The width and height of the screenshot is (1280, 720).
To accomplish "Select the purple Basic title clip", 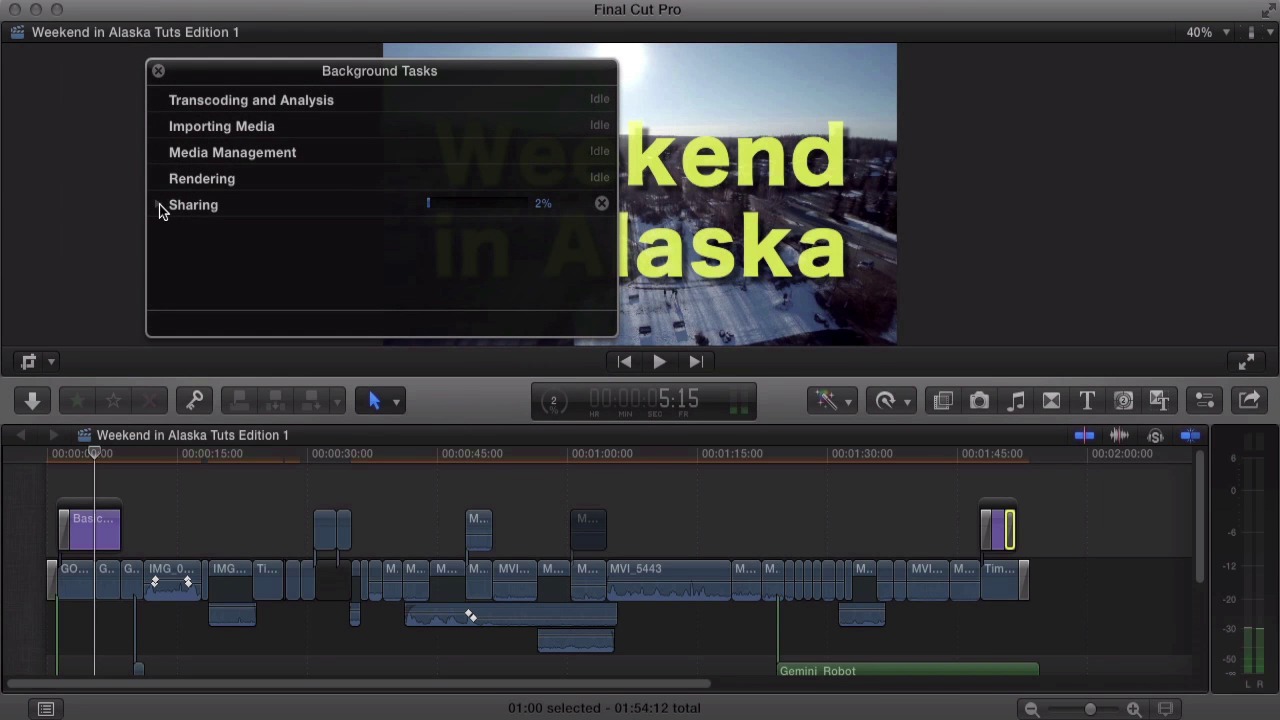I will (x=93, y=530).
